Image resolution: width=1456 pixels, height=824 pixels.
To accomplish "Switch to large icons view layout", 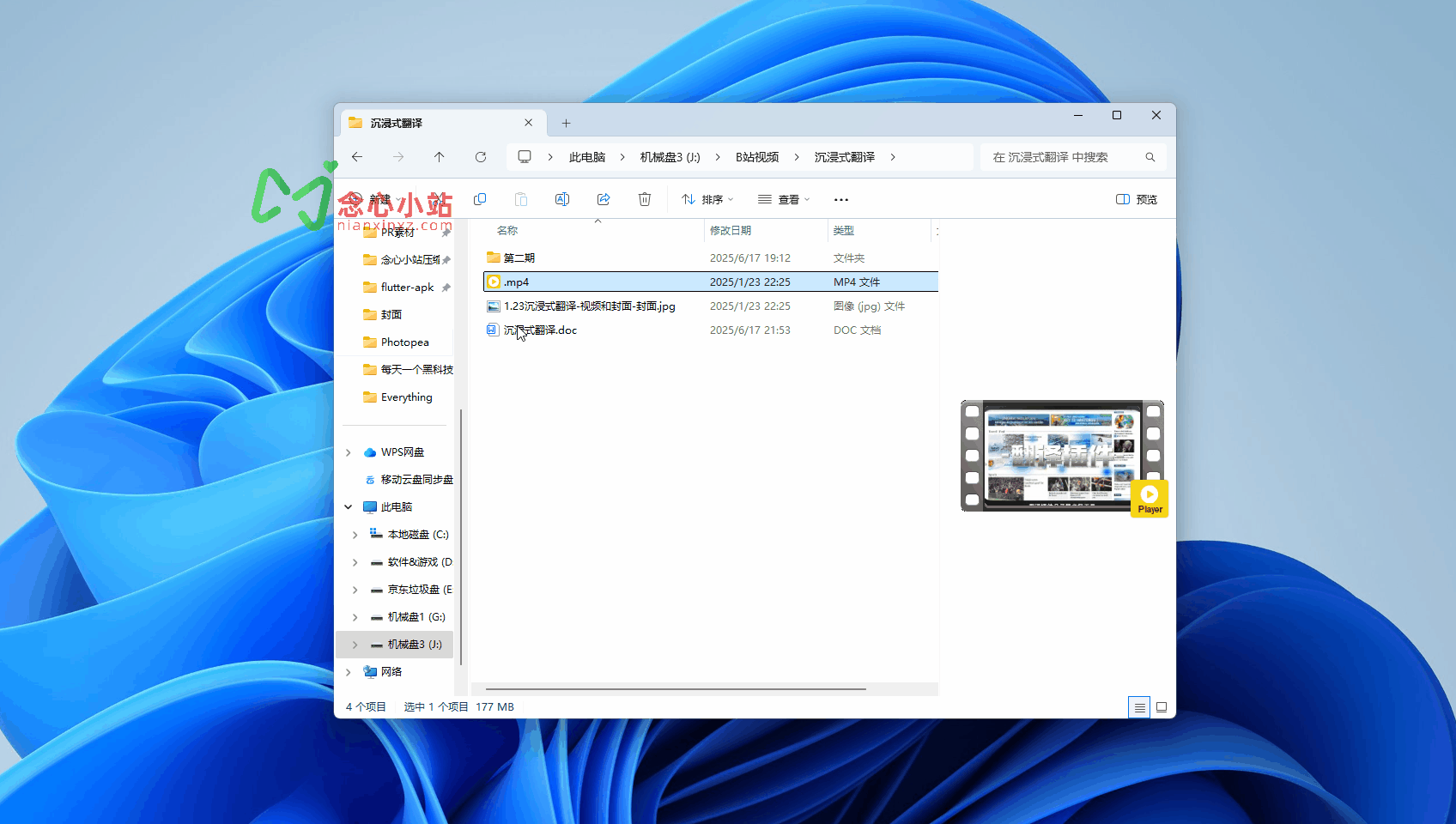I will [1162, 707].
